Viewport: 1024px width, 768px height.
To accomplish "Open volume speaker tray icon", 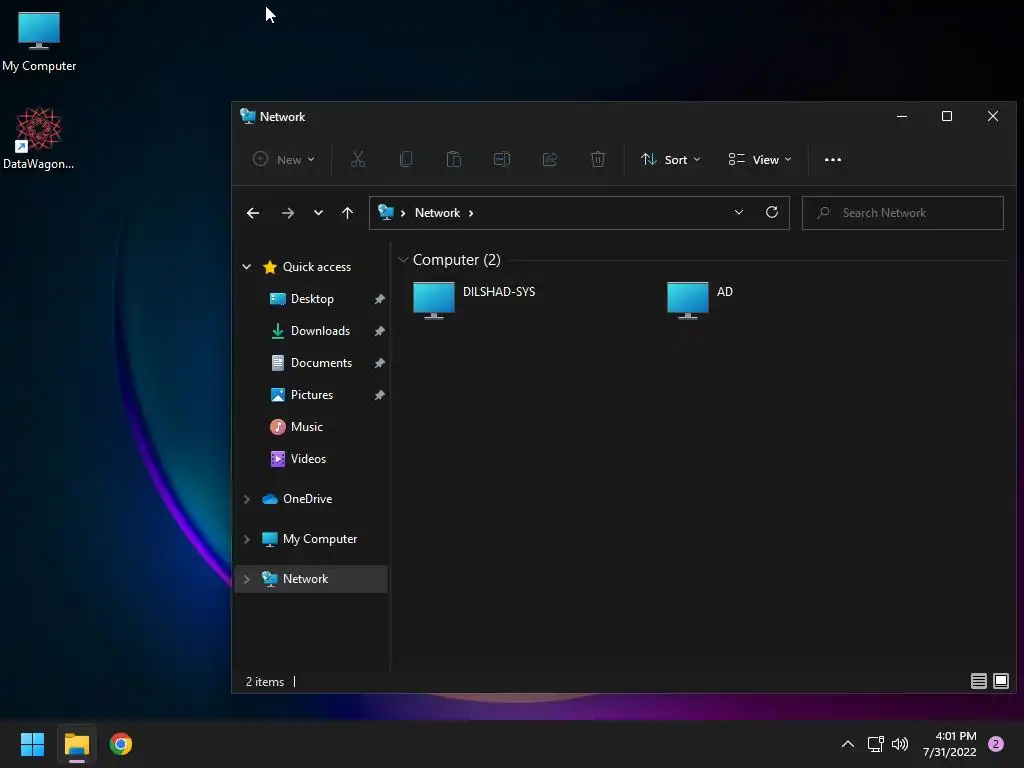I will coord(900,744).
